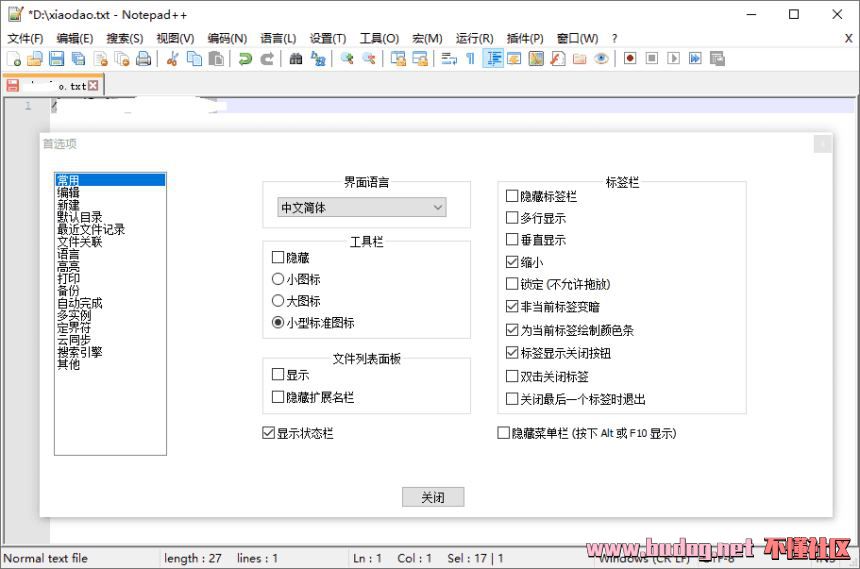Open the 插件(P) menu
Image resolution: width=860 pixels, height=569 pixels.
525,38
